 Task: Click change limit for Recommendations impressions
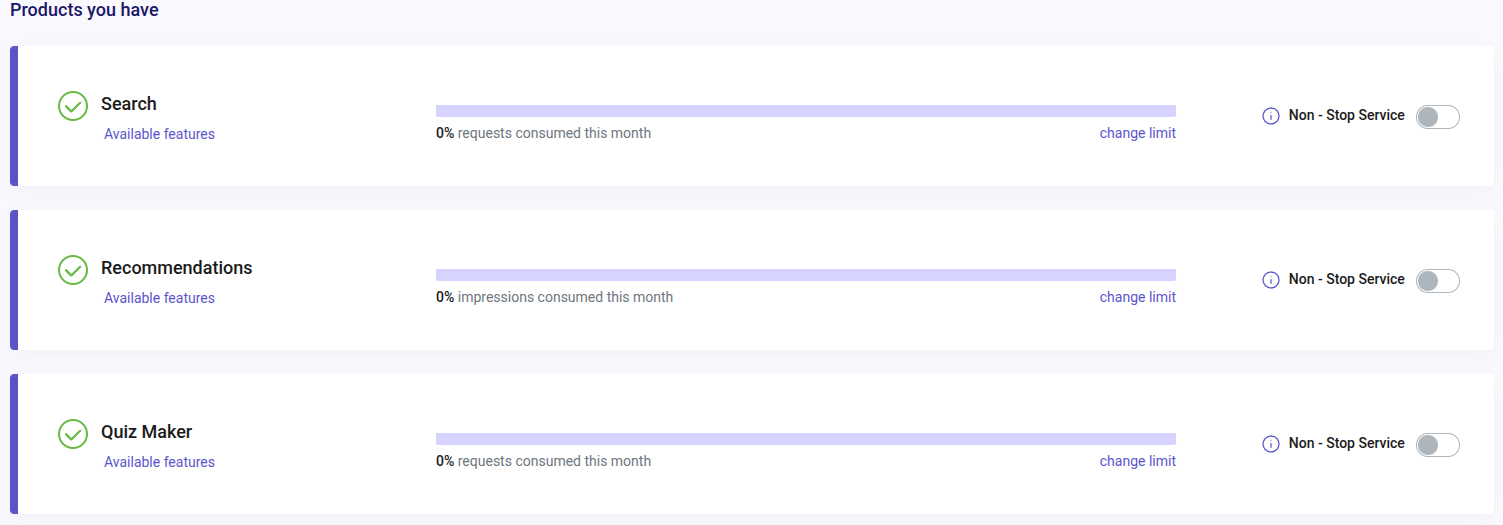1138,297
